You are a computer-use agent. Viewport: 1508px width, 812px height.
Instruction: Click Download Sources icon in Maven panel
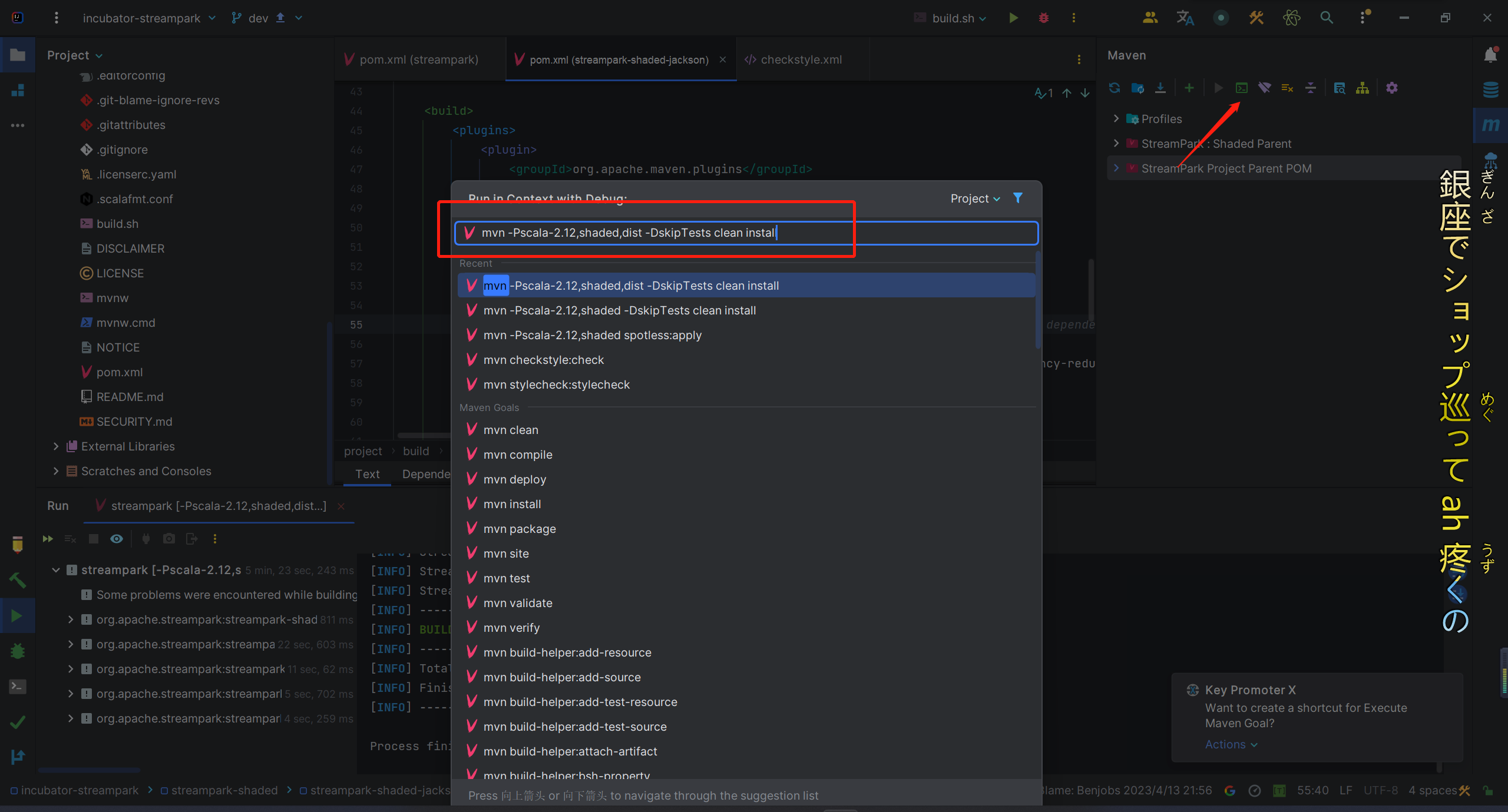(1160, 88)
